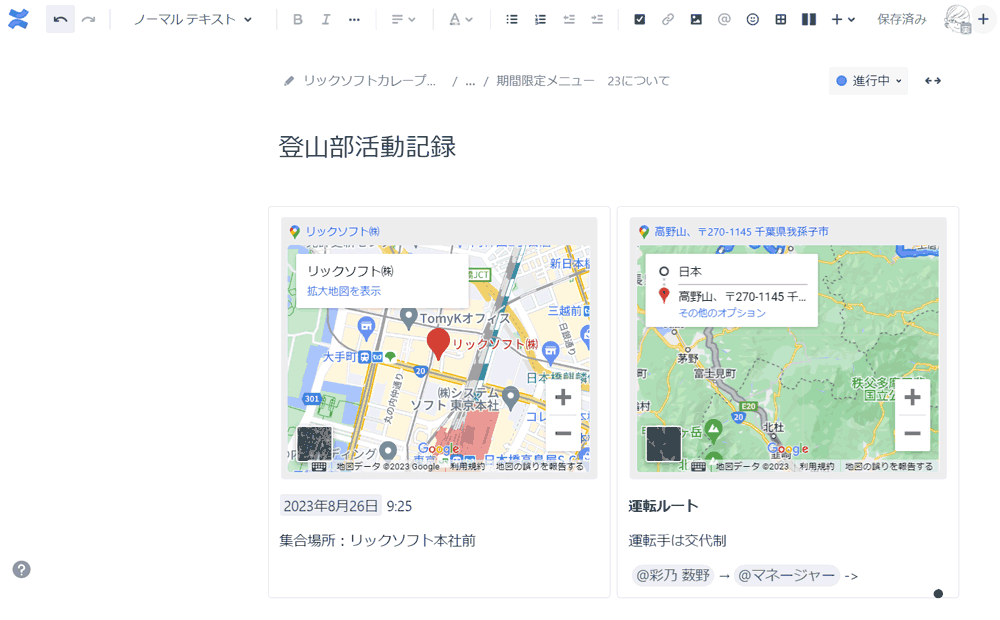Click the 集合場所：リックソフト本社前 text

378,541
